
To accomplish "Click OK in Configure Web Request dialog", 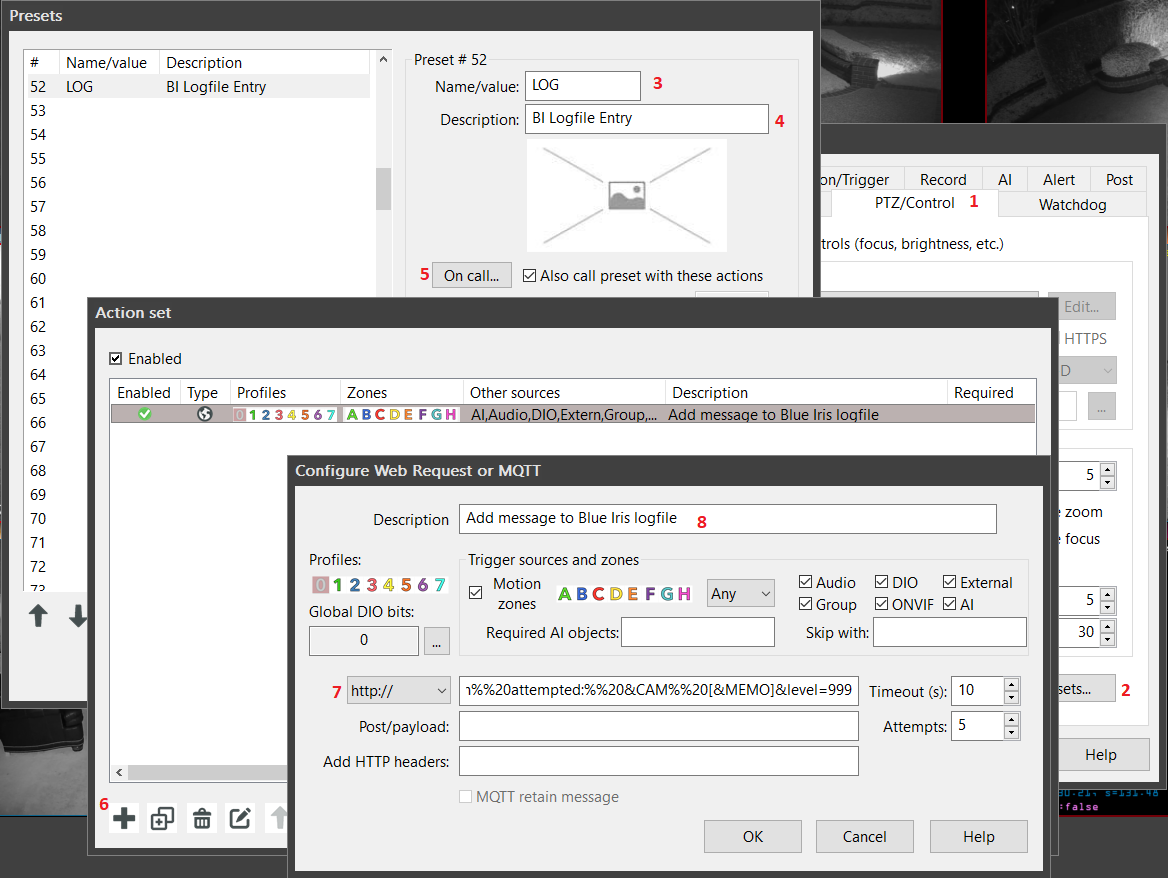I will [x=753, y=837].
